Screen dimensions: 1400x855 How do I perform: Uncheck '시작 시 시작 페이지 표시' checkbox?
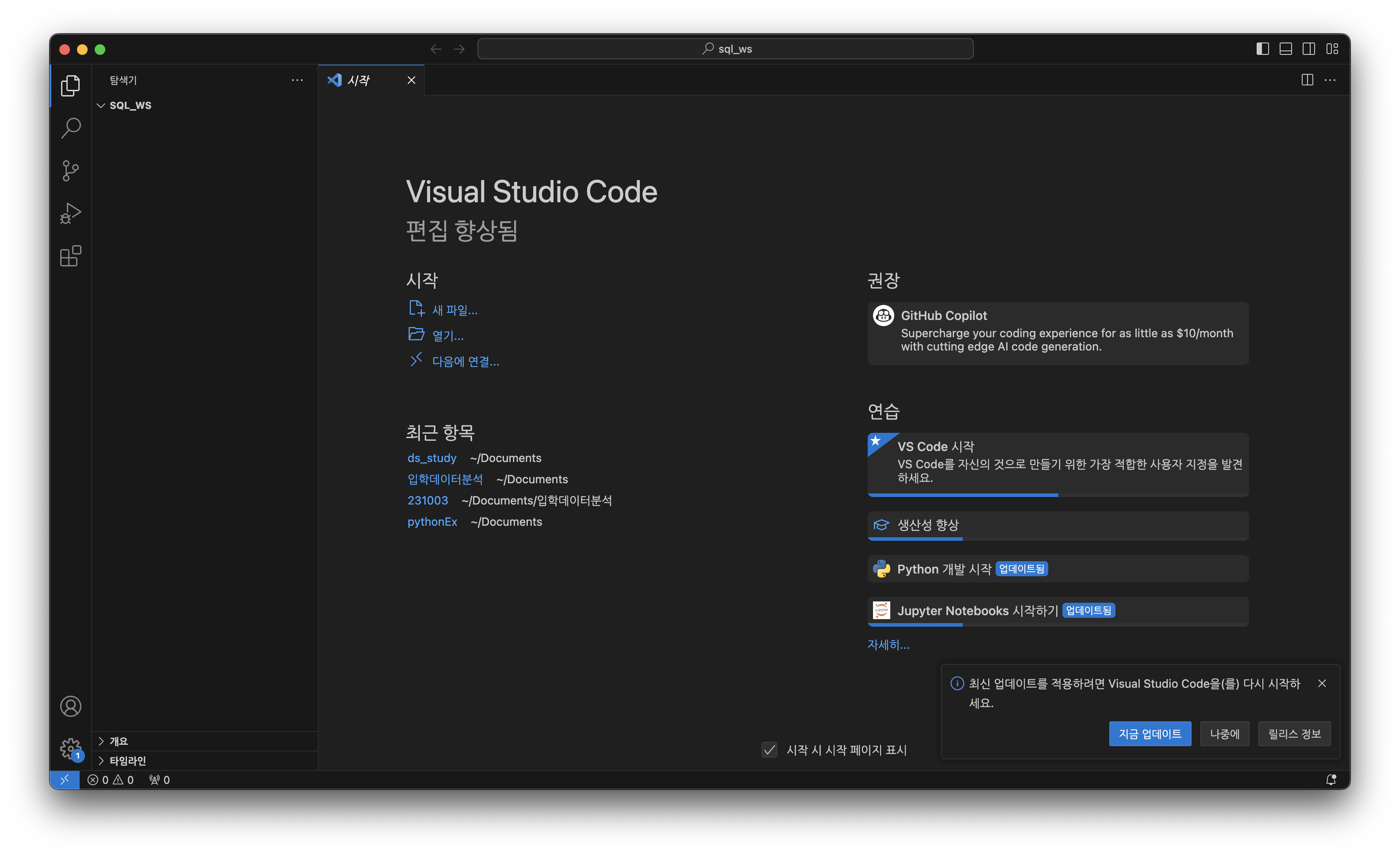769,749
